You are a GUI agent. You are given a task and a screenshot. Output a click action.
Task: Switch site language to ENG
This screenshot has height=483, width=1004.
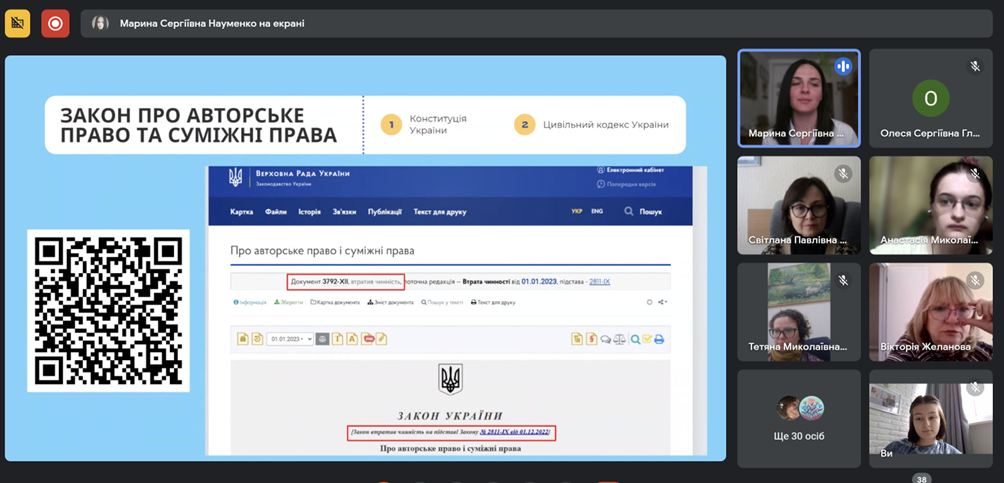coord(597,212)
